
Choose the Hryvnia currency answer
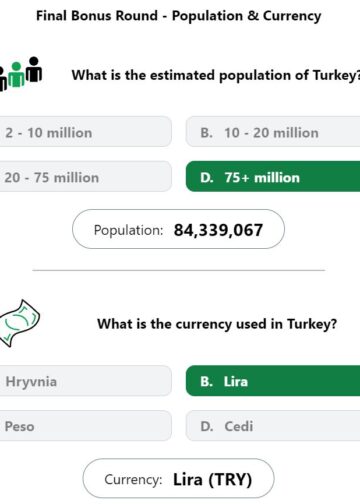point(85,381)
